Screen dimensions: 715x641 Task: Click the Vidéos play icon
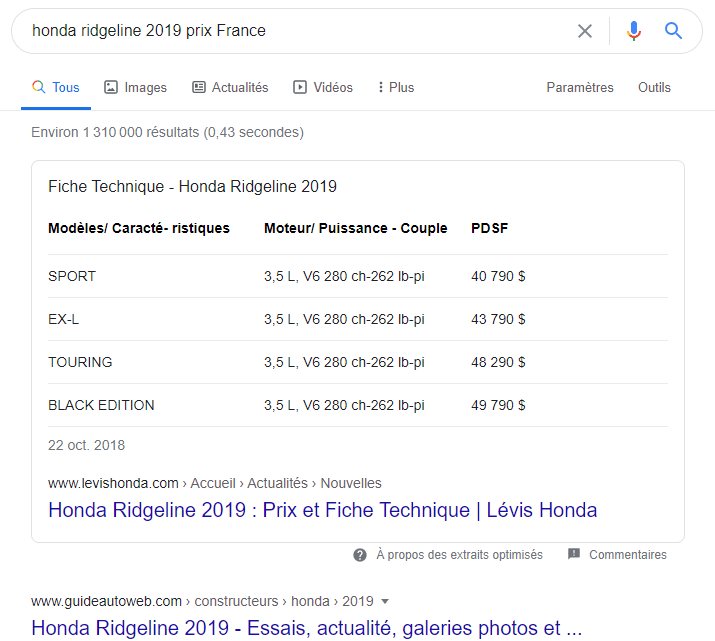click(x=300, y=87)
